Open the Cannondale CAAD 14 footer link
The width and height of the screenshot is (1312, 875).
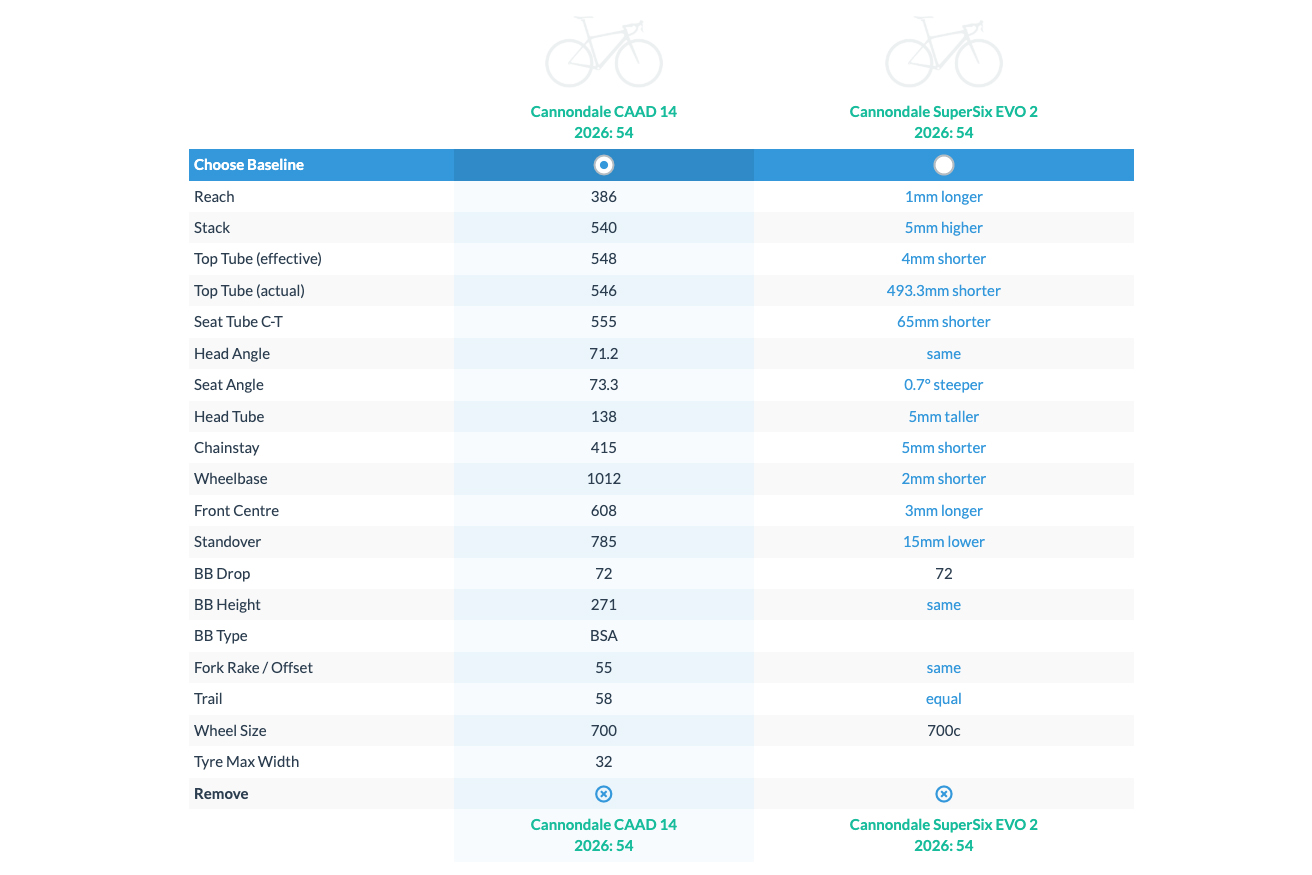pos(604,835)
